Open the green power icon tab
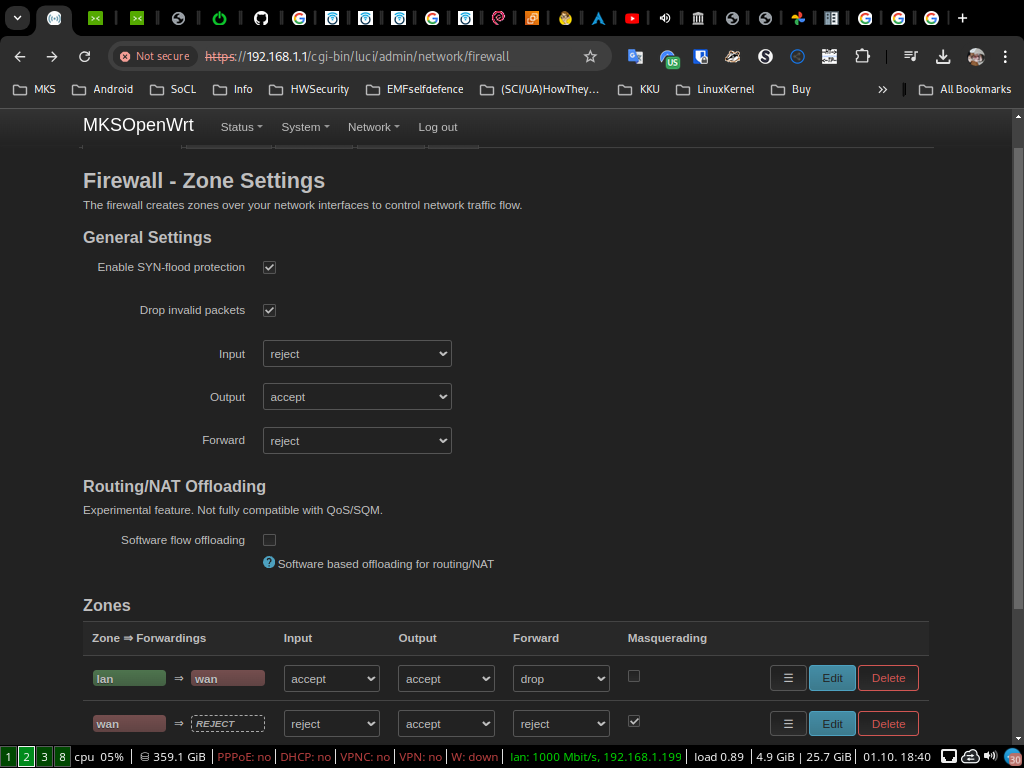1024x768 pixels. pyautogui.click(x=219, y=18)
